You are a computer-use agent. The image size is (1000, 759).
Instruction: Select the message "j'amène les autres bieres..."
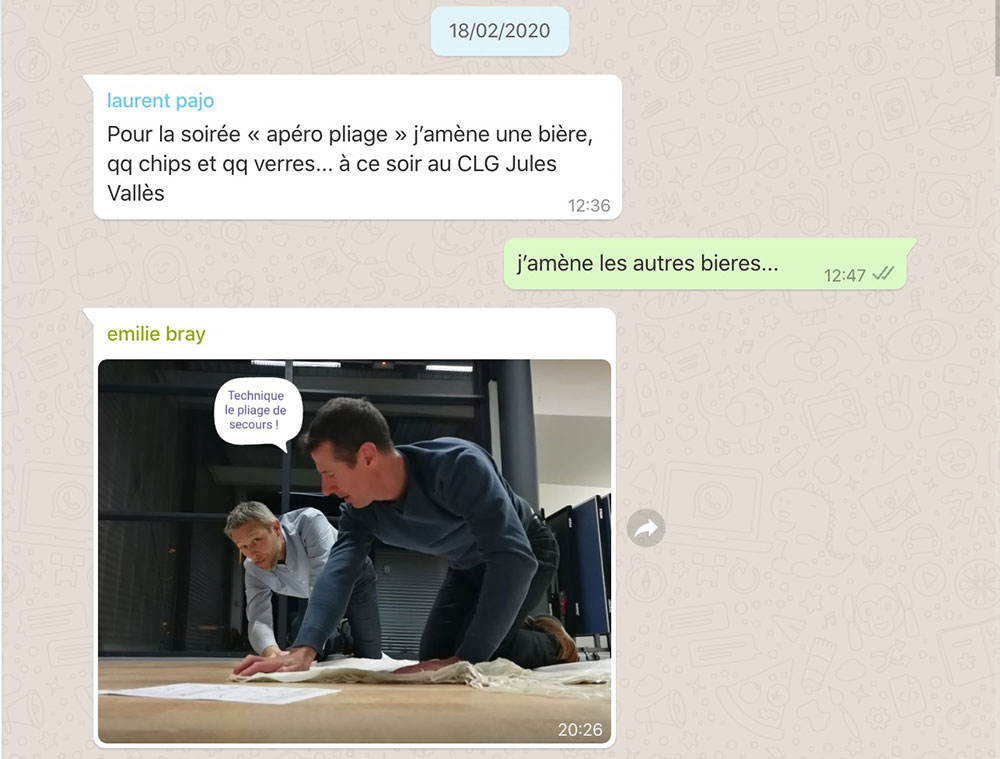[647, 263]
